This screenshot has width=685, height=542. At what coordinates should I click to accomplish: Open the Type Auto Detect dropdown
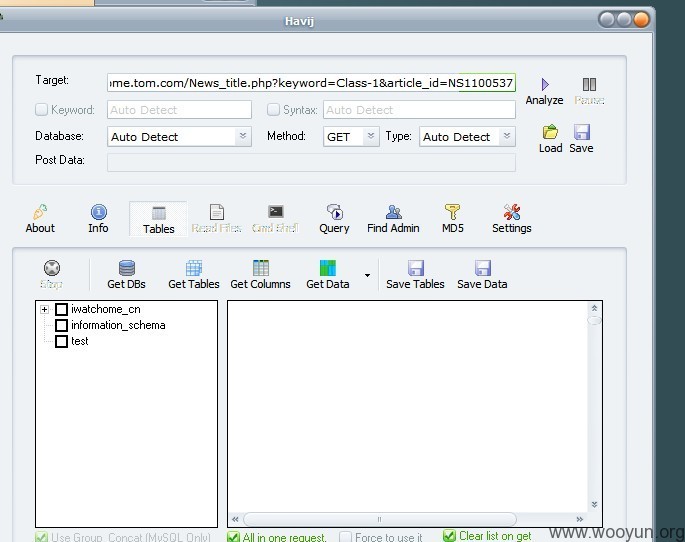(507, 136)
